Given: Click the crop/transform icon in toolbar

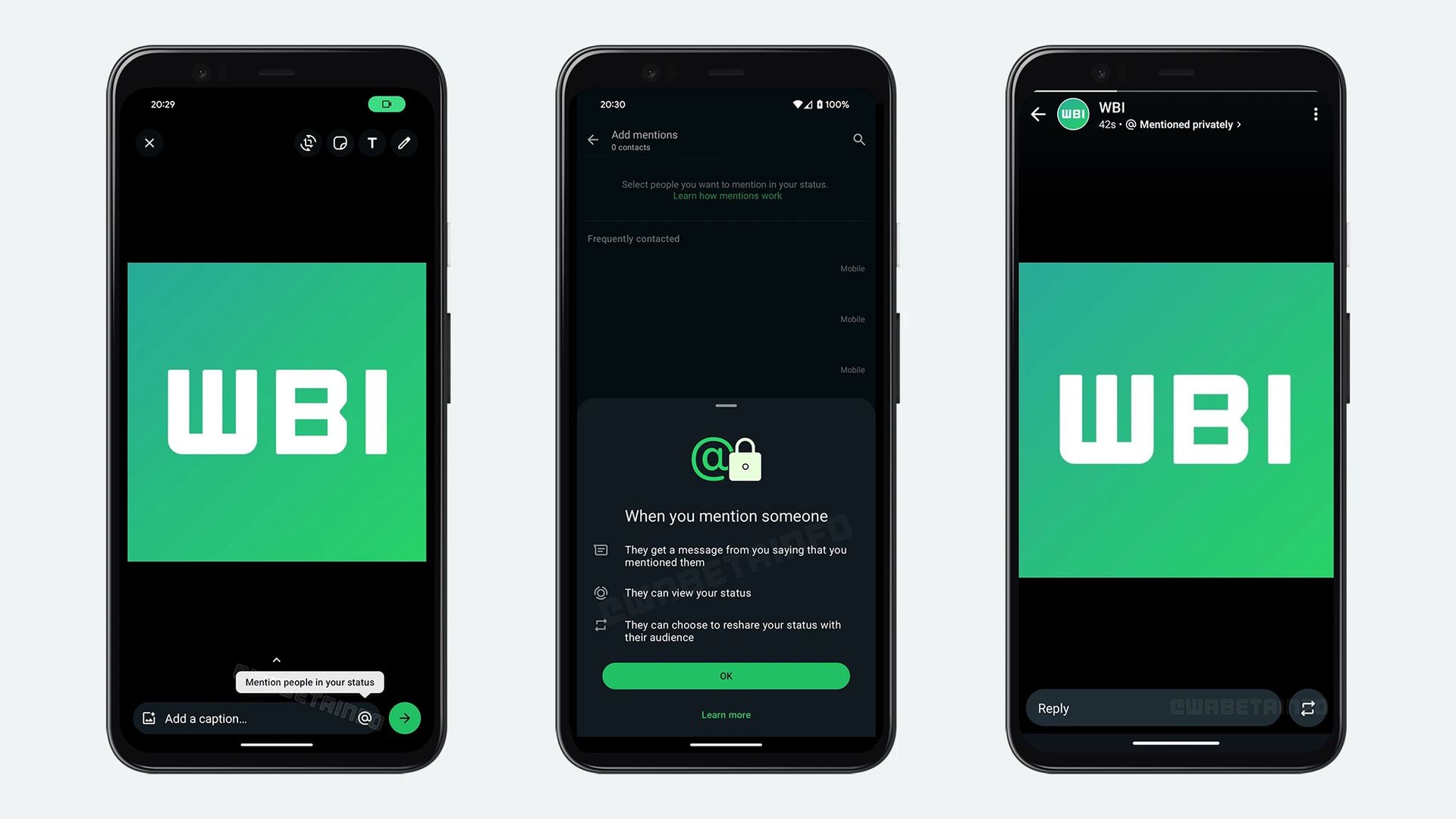Looking at the screenshot, I should click(x=307, y=143).
